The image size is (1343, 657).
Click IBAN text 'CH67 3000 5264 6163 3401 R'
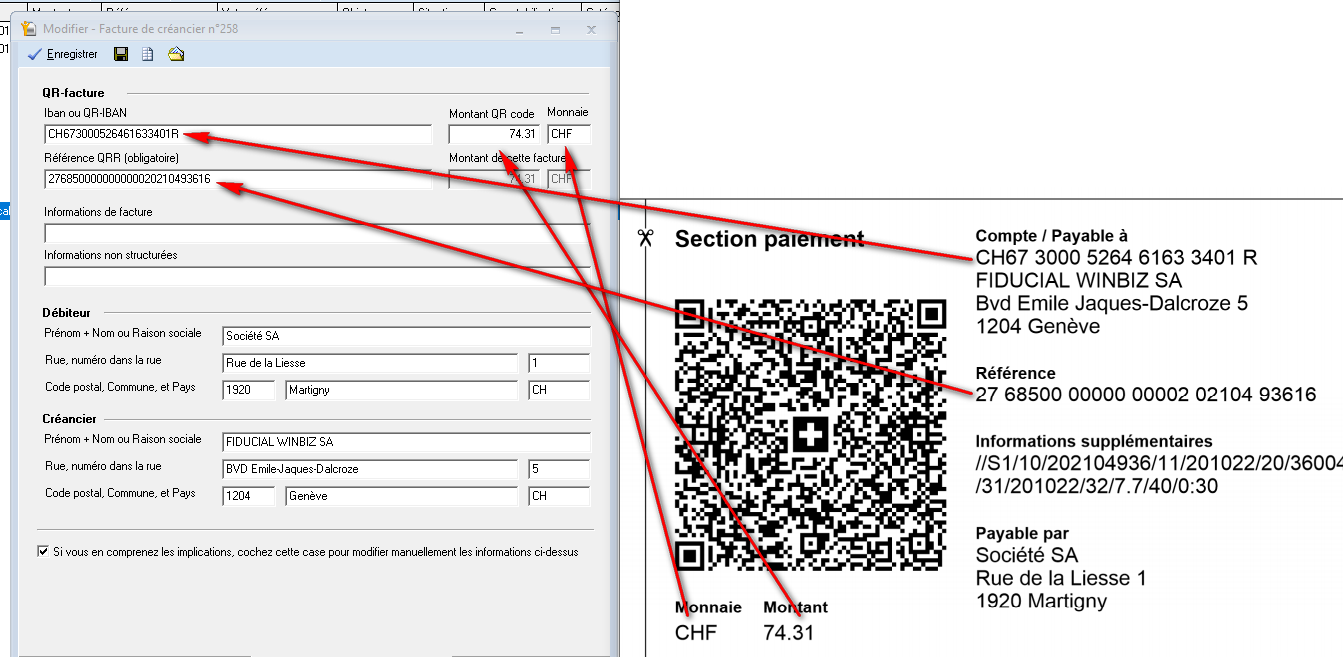tap(1116, 258)
